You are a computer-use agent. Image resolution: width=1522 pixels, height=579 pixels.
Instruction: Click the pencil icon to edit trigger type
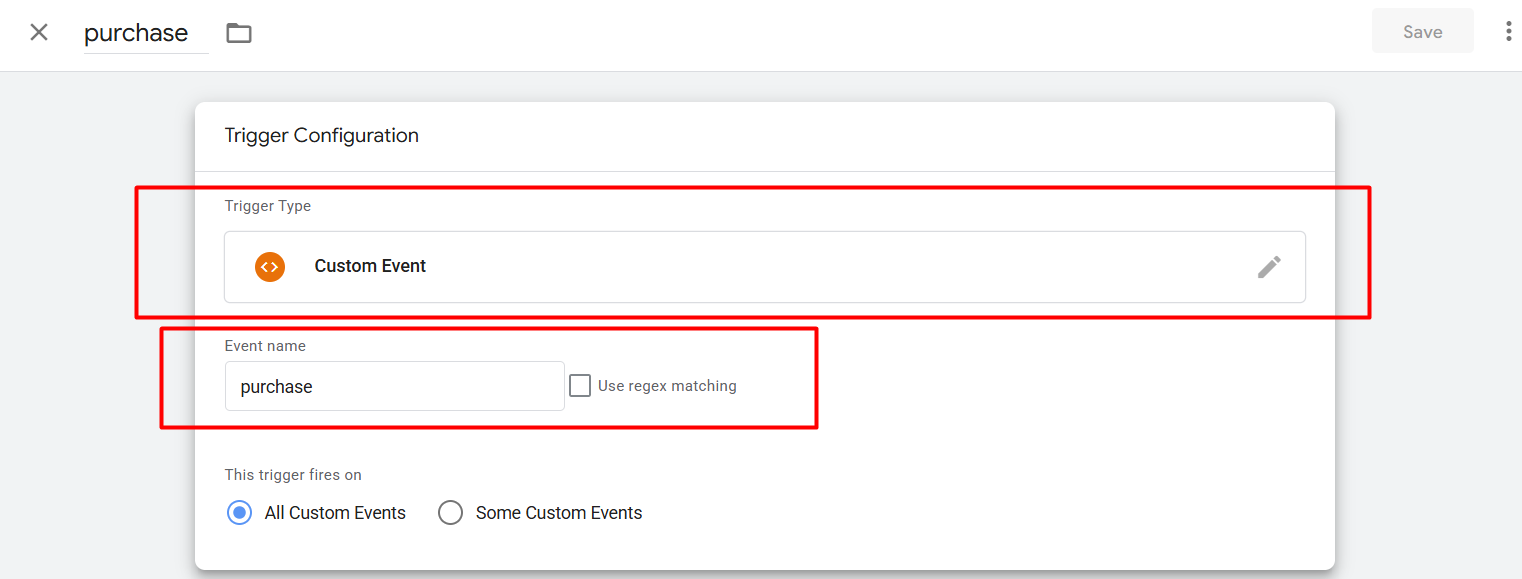[x=1269, y=267]
